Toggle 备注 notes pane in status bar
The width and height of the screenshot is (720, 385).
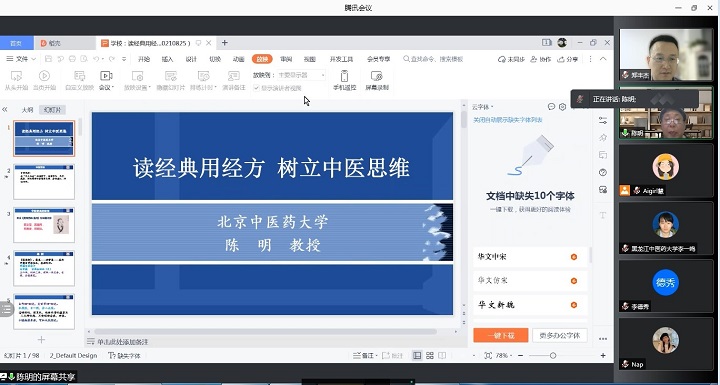365,356
